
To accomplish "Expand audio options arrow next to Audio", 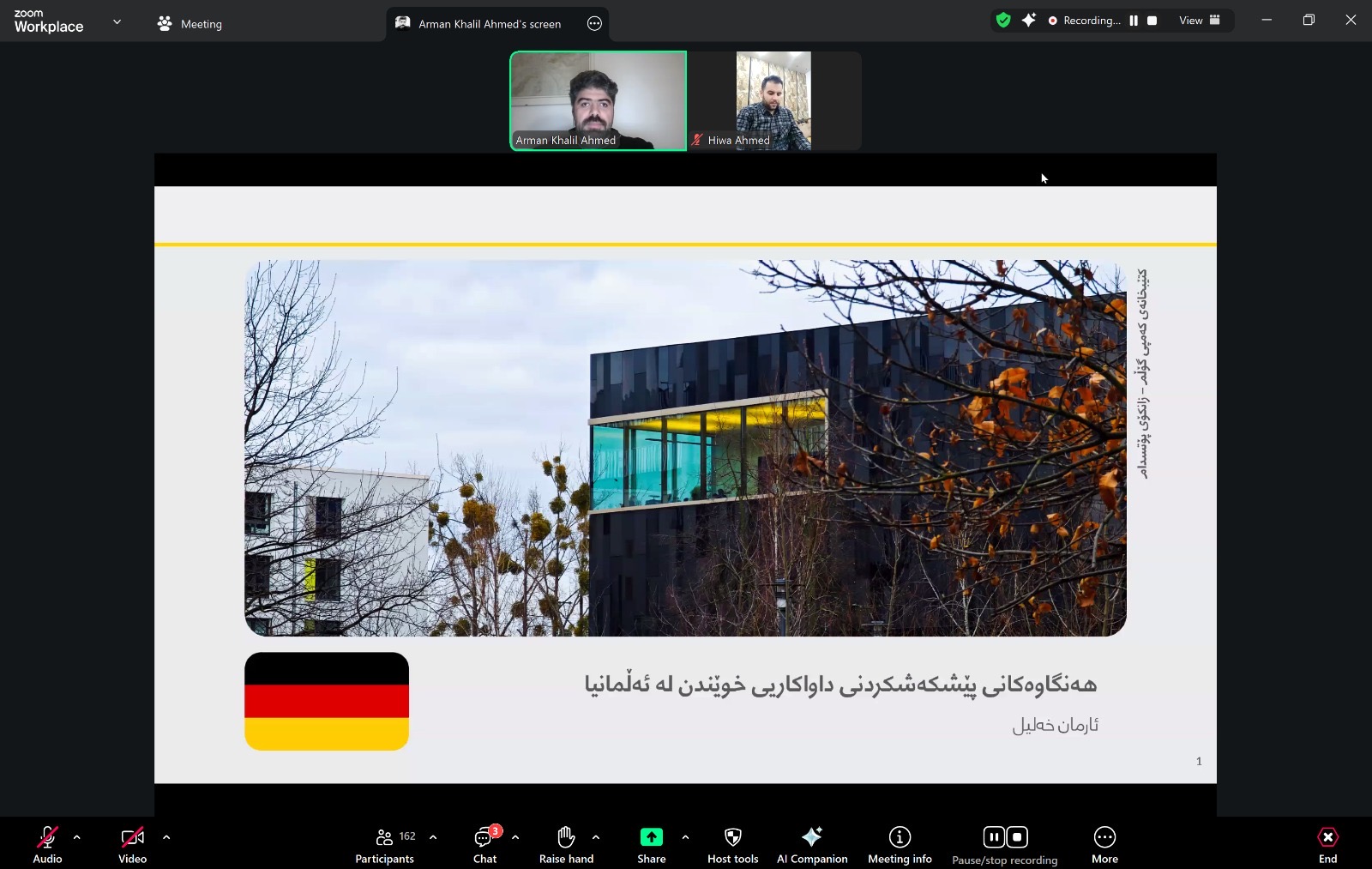I will [77, 837].
